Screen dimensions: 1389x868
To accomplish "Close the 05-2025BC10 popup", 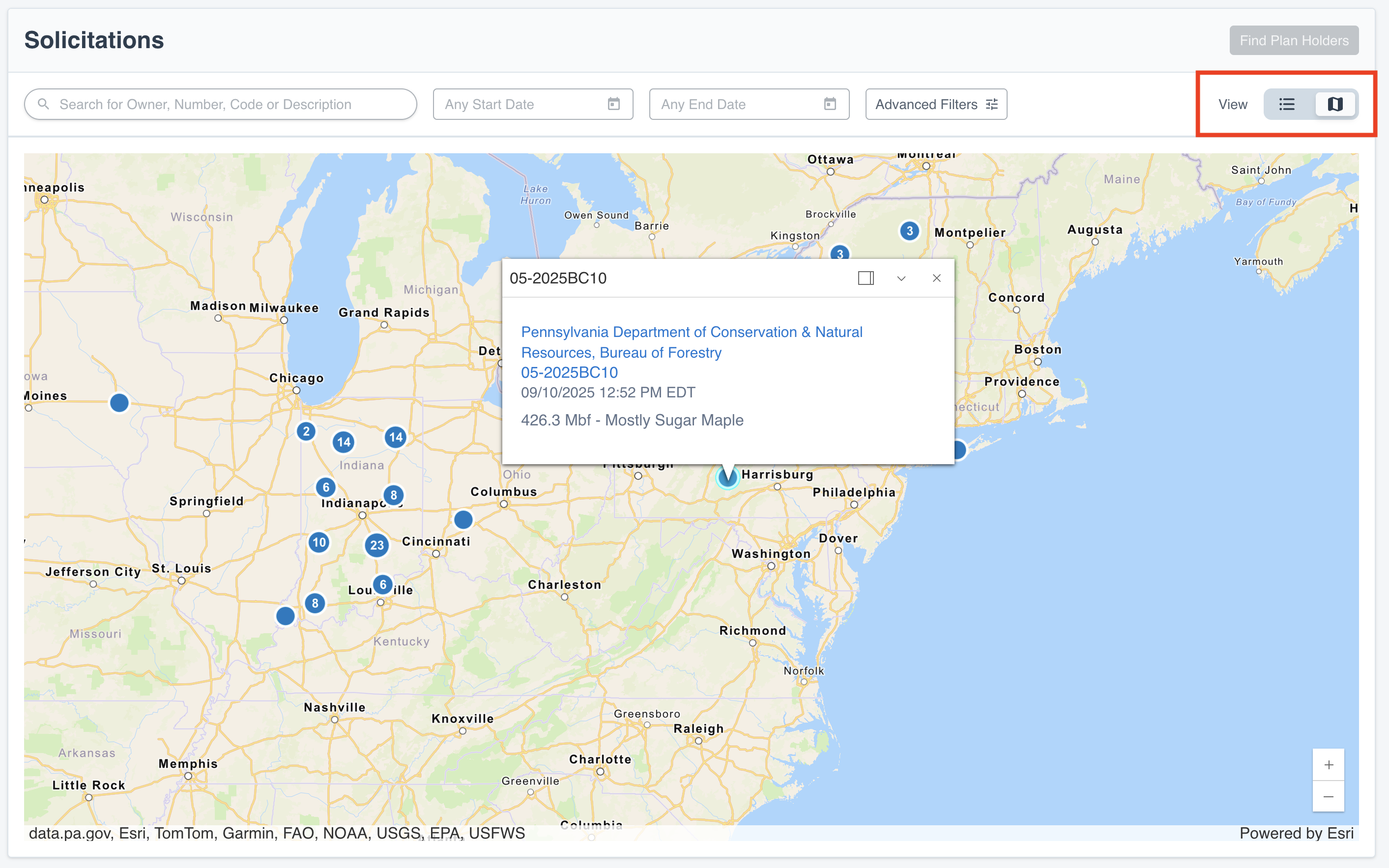I will point(937,279).
